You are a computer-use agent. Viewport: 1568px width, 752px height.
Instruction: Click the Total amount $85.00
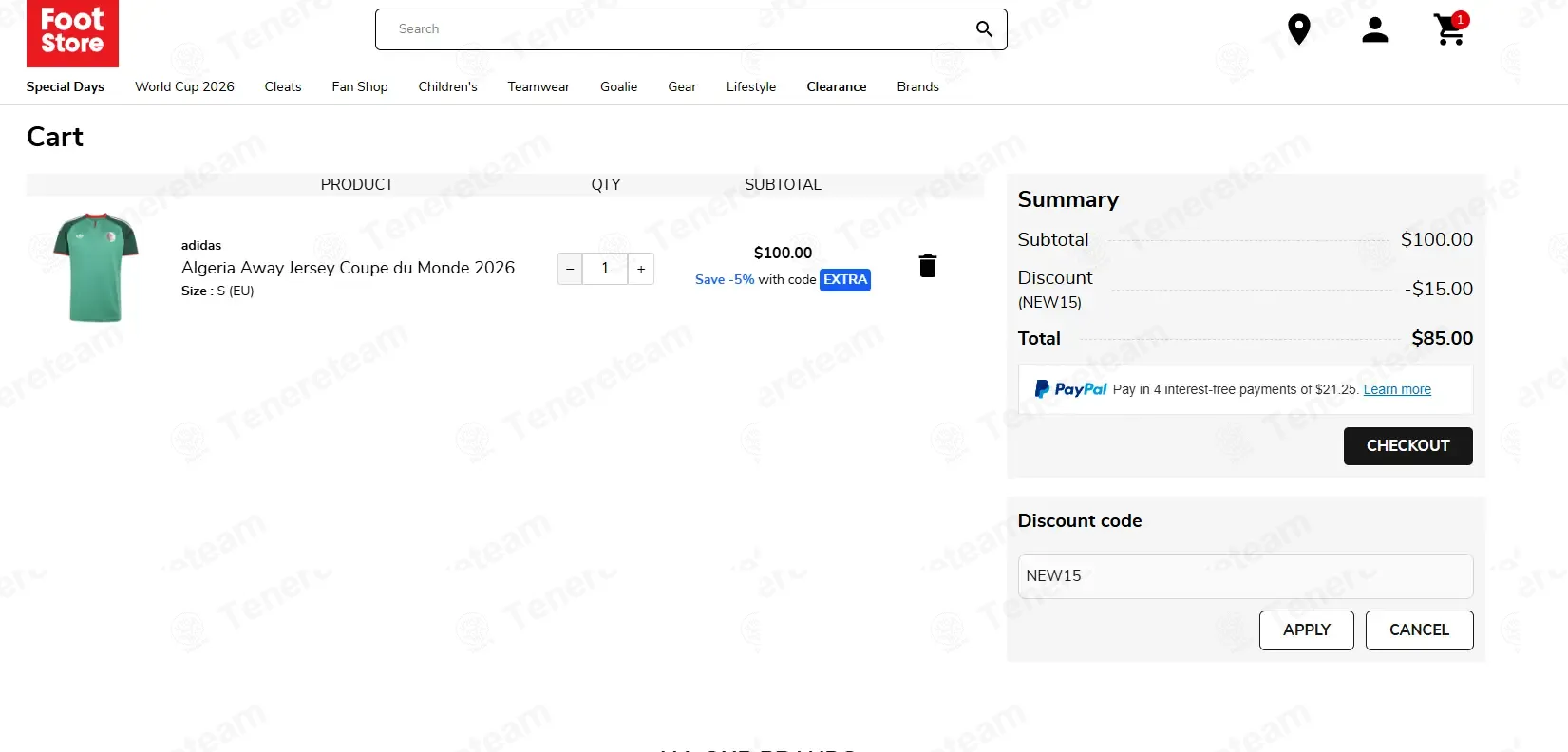[1442, 338]
